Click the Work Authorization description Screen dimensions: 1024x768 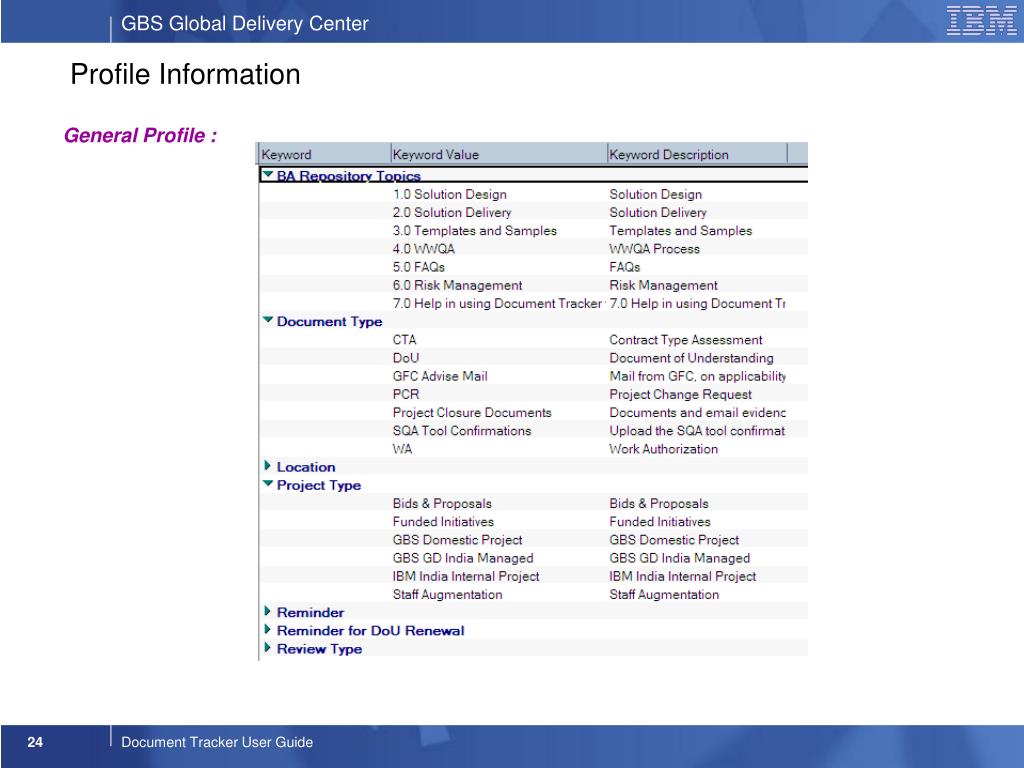[x=664, y=449]
